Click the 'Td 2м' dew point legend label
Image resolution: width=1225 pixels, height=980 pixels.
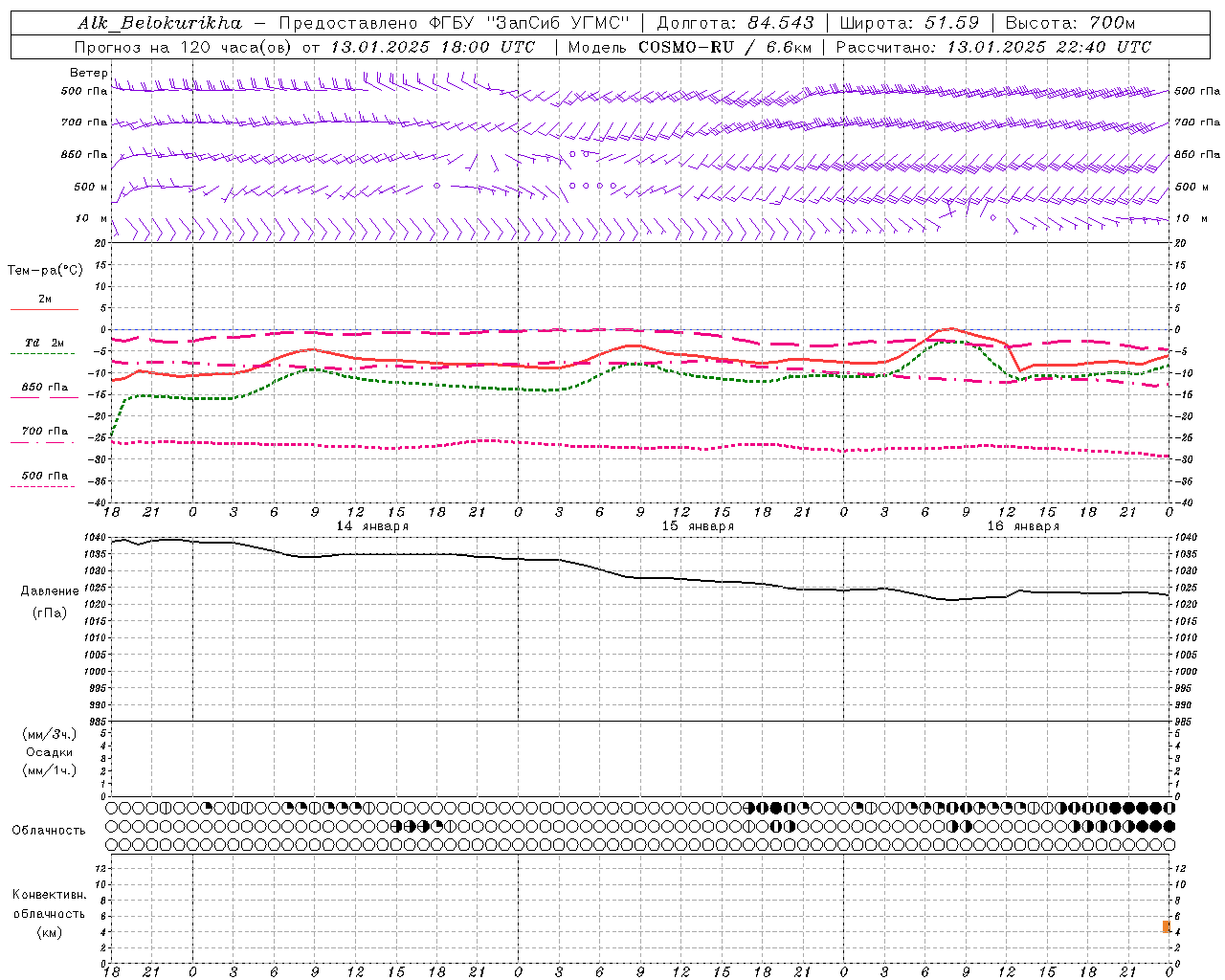(44, 343)
